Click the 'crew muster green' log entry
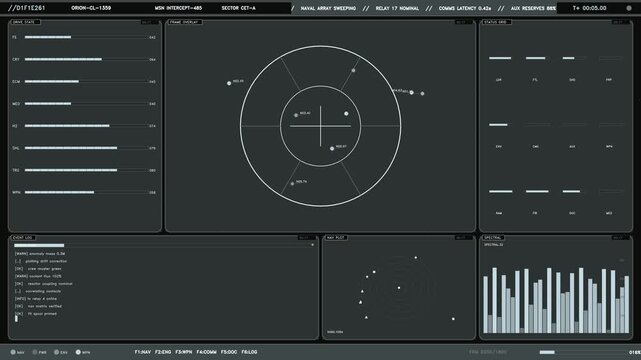641x360 pixels. [x=38, y=269]
